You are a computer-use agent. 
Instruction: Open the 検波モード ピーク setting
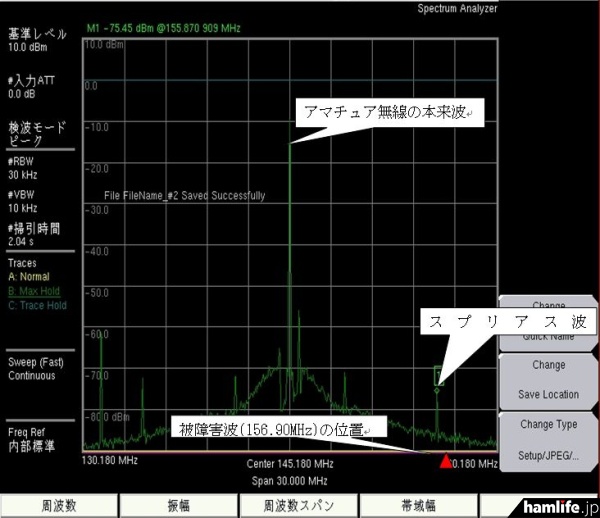35,136
